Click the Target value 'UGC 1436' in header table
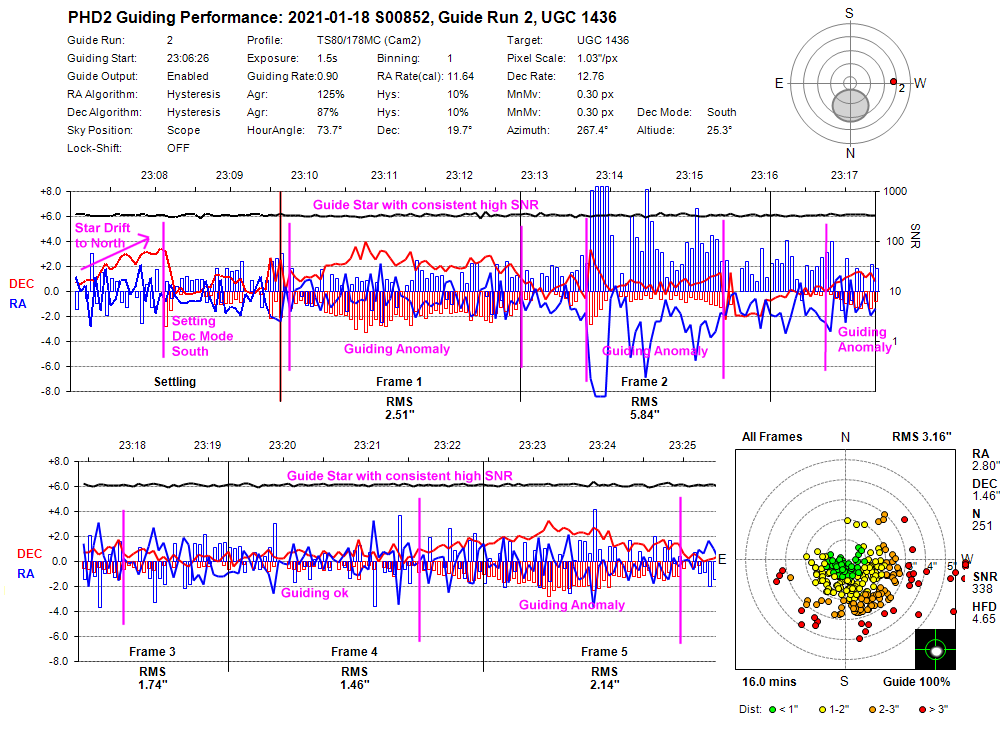The image size is (1000, 729). tap(603, 40)
